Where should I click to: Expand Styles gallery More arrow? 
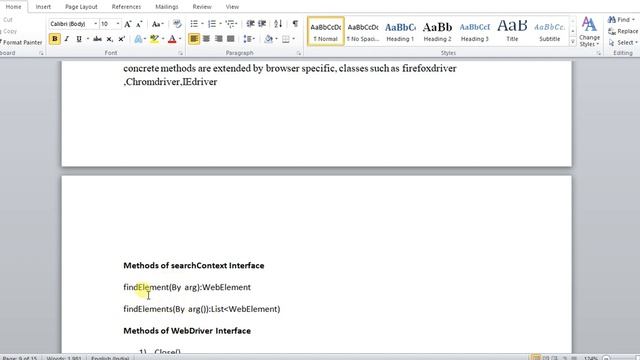coord(572,42)
